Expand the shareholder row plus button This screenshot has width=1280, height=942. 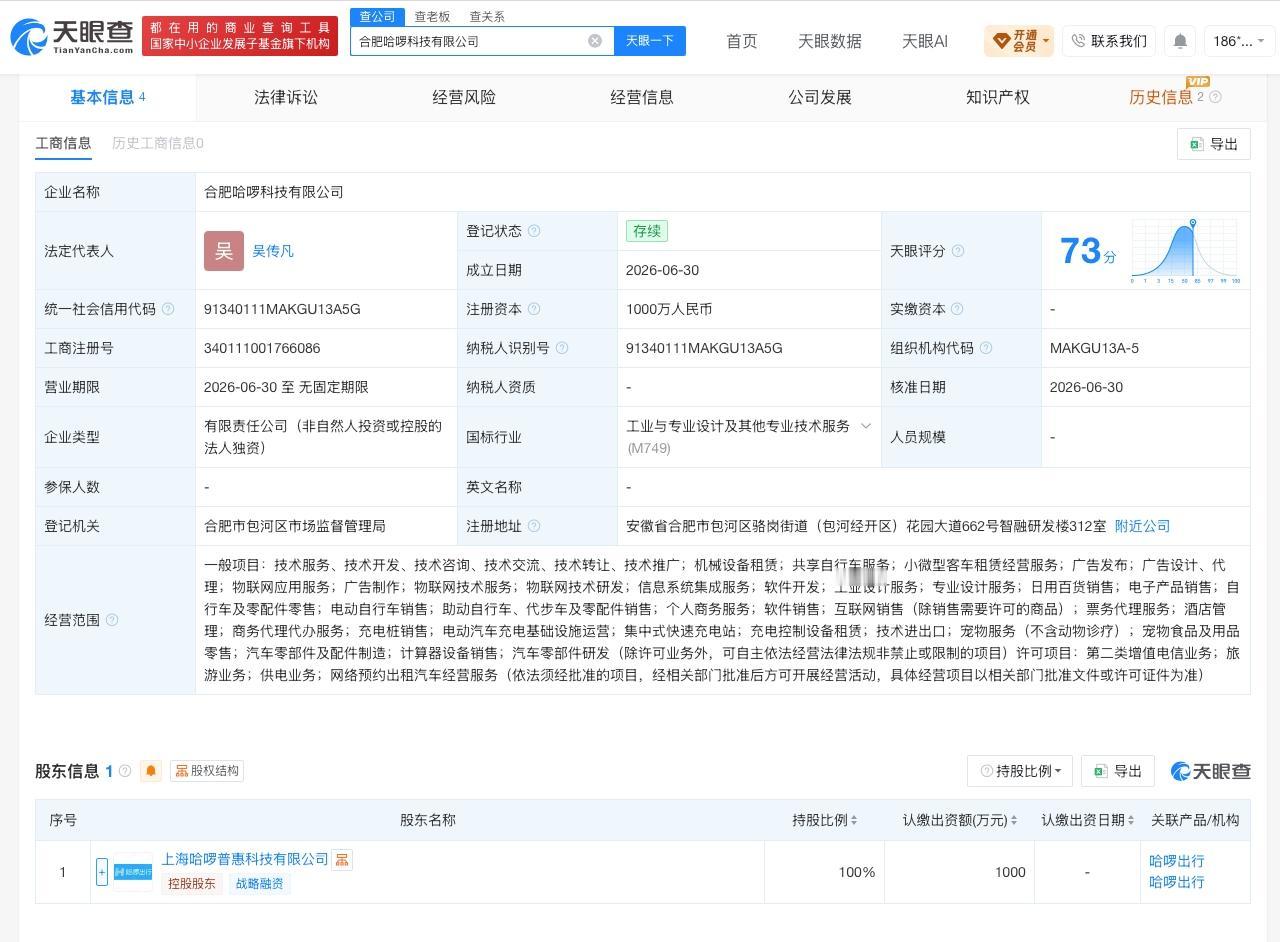pos(102,872)
